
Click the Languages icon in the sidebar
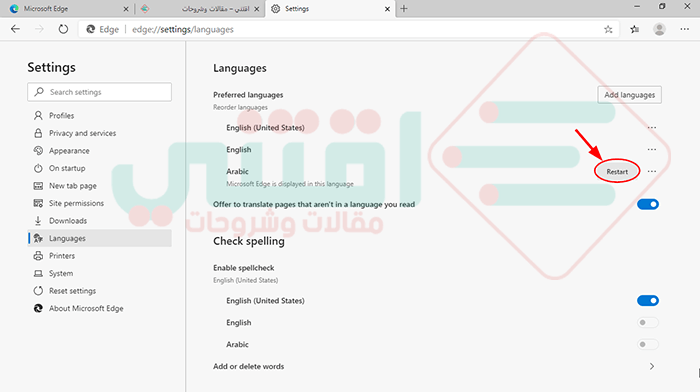click(38, 238)
